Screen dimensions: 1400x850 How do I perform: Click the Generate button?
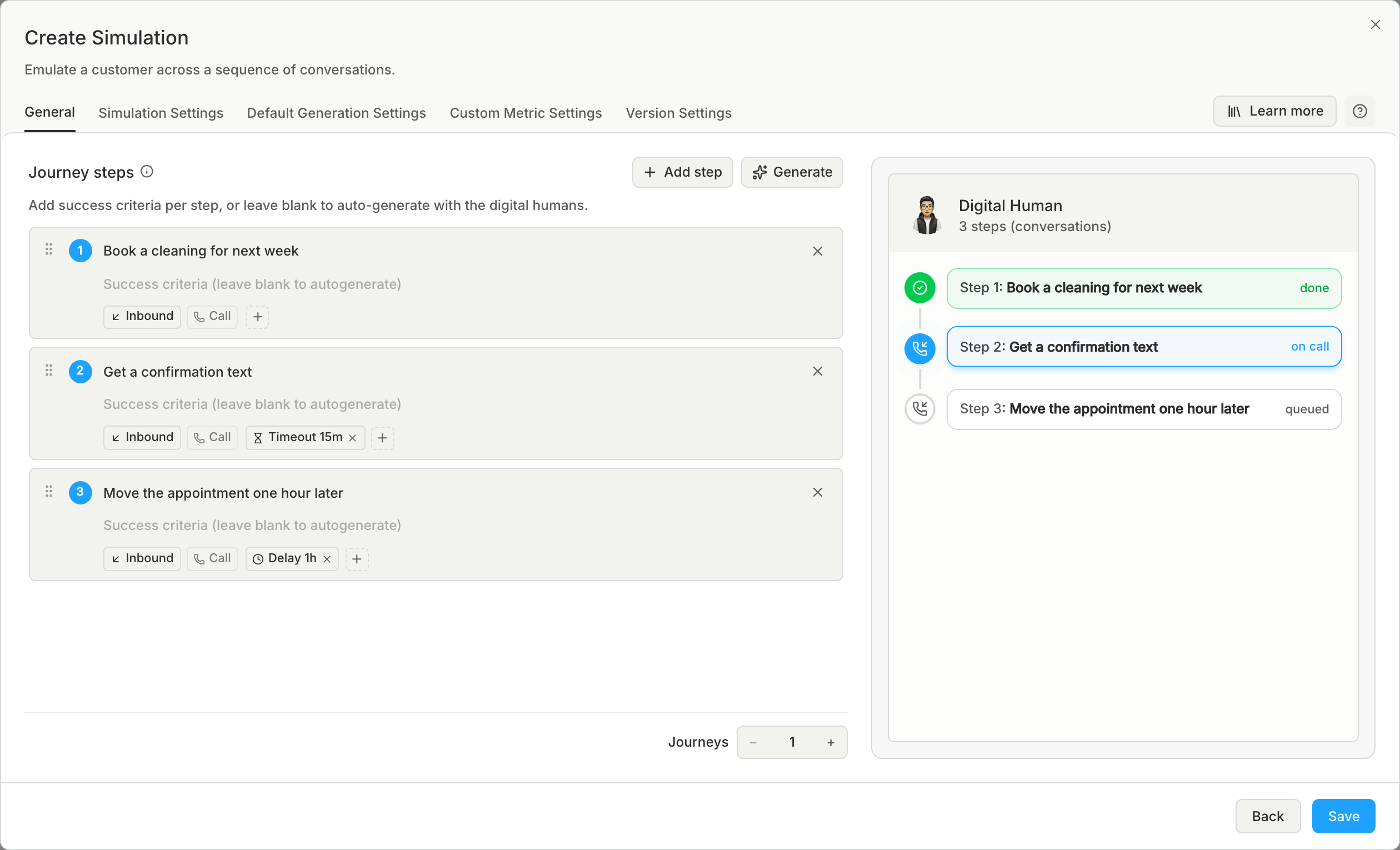point(792,172)
